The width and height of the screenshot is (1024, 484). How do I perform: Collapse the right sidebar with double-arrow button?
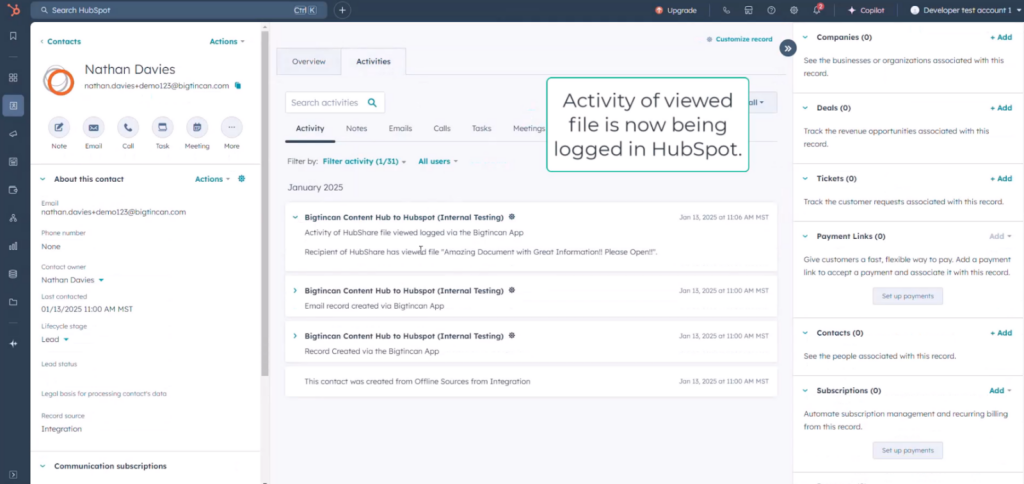pos(788,48)
